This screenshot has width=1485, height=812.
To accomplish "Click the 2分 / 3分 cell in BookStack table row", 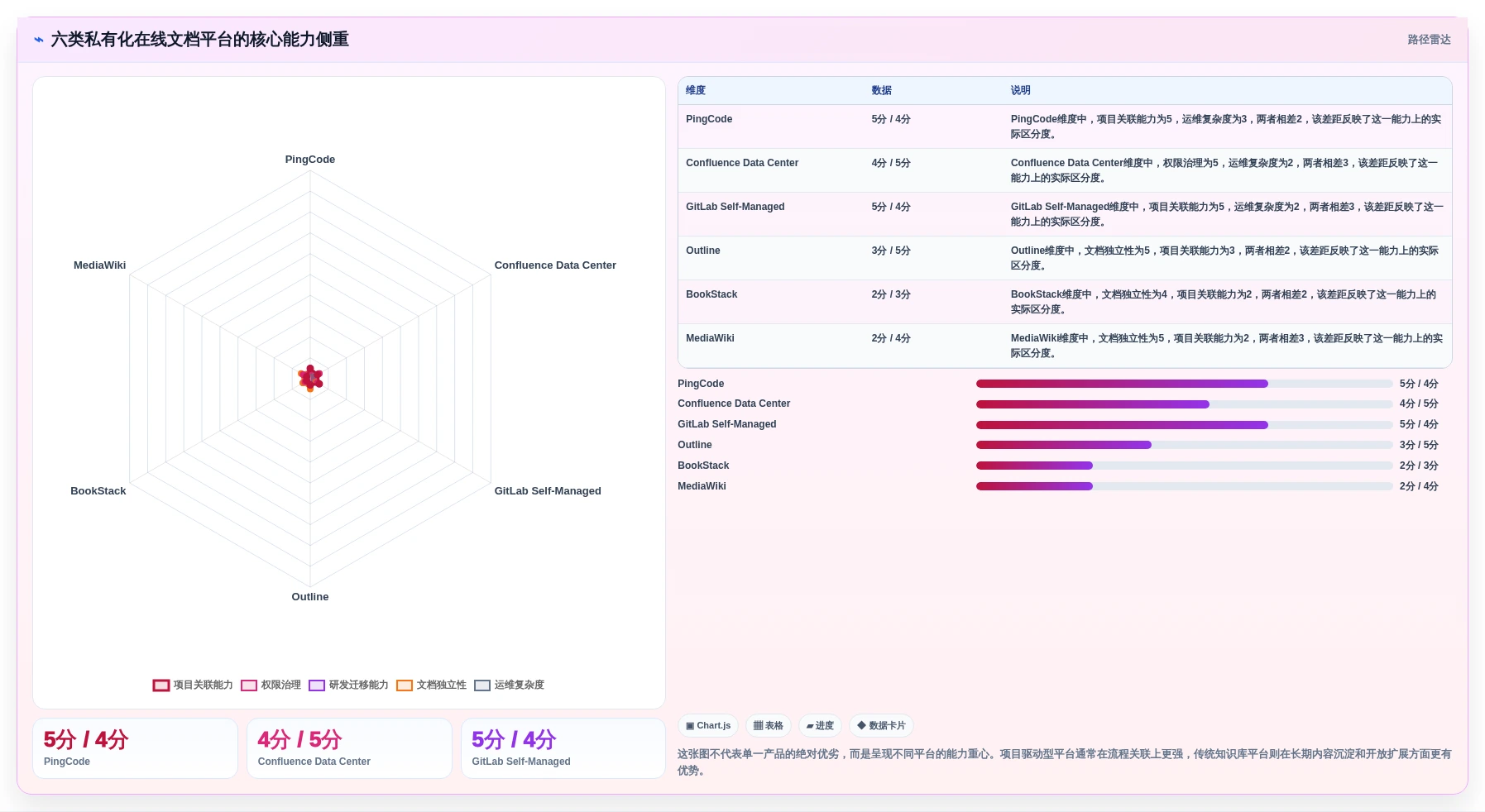I will (x=891, y=294).
